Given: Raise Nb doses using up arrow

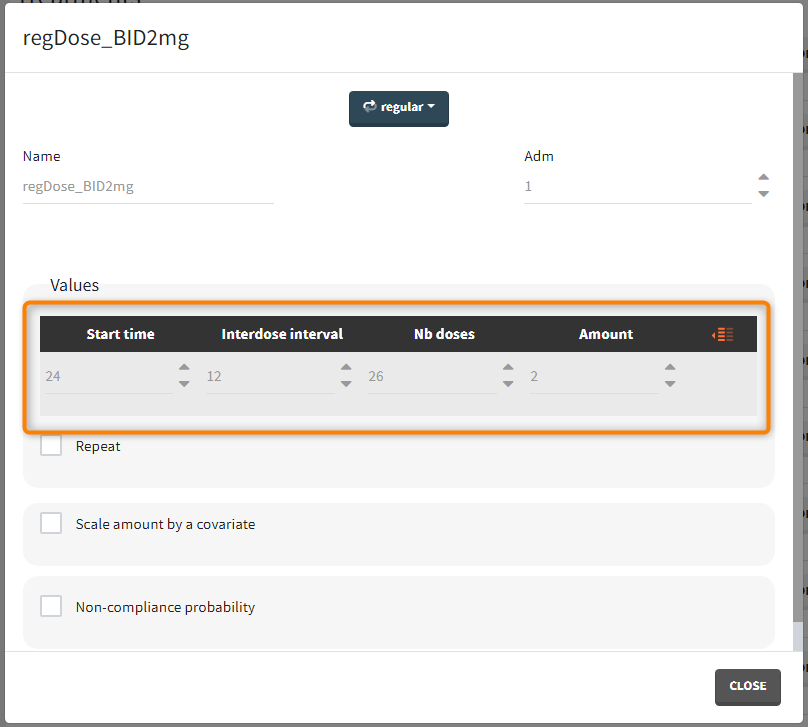Looking at the screenshot, I should coord(508,369).
